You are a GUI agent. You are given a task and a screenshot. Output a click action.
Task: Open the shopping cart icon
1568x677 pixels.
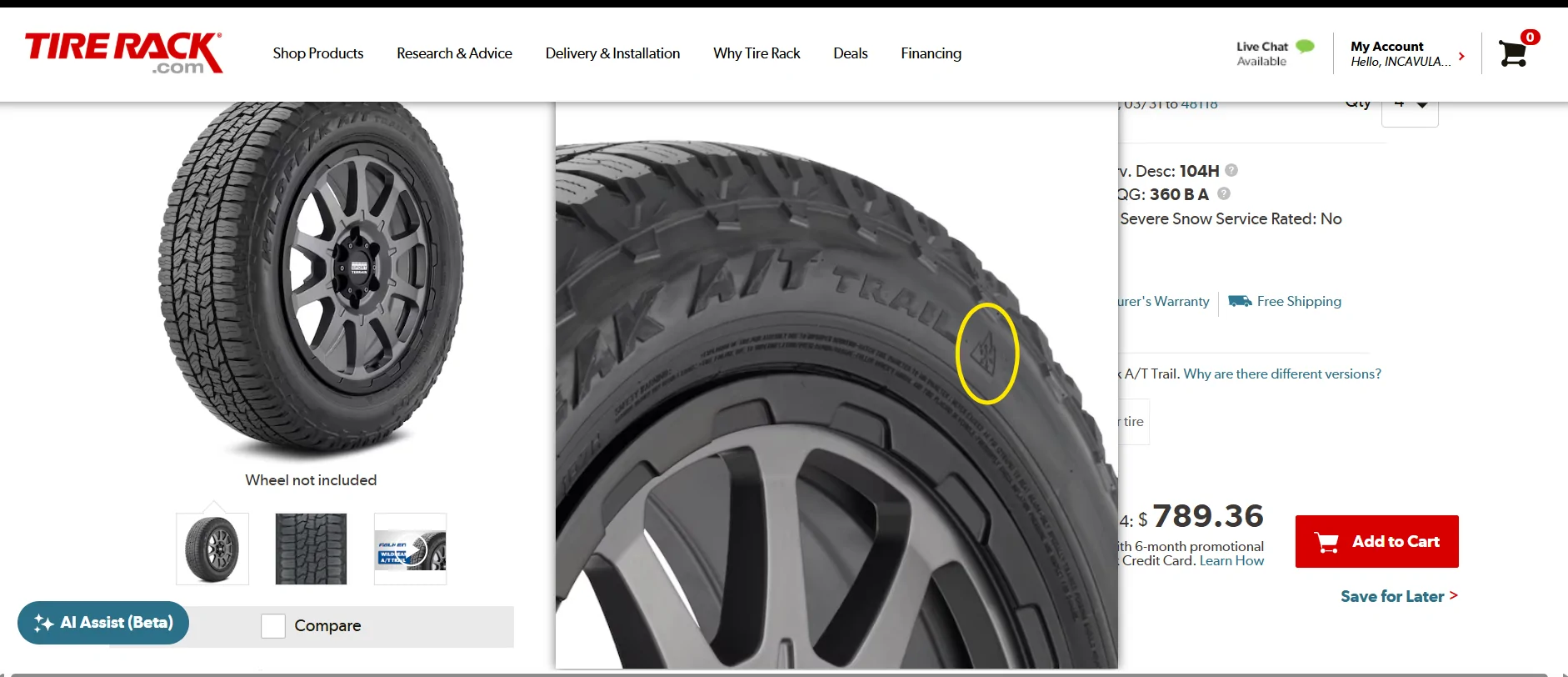[x=1513, y=53]
